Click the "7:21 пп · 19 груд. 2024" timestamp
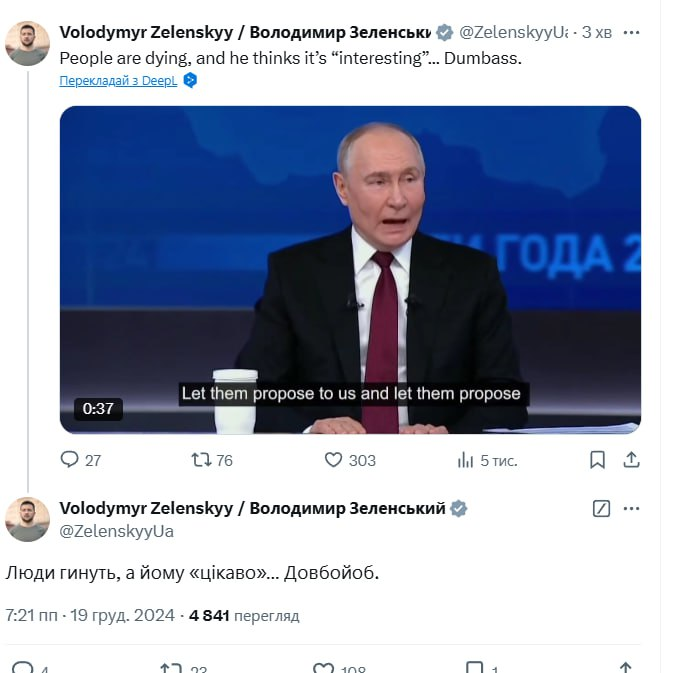The width and height of the screenshot is (682, 673). pos(90,615)
